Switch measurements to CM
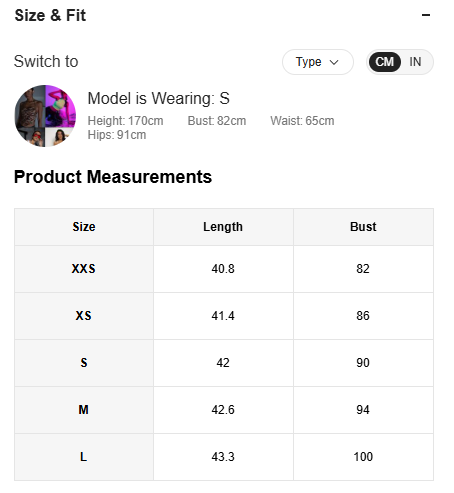The width and height of the screenshot is (454, 493). click(385, 62)
